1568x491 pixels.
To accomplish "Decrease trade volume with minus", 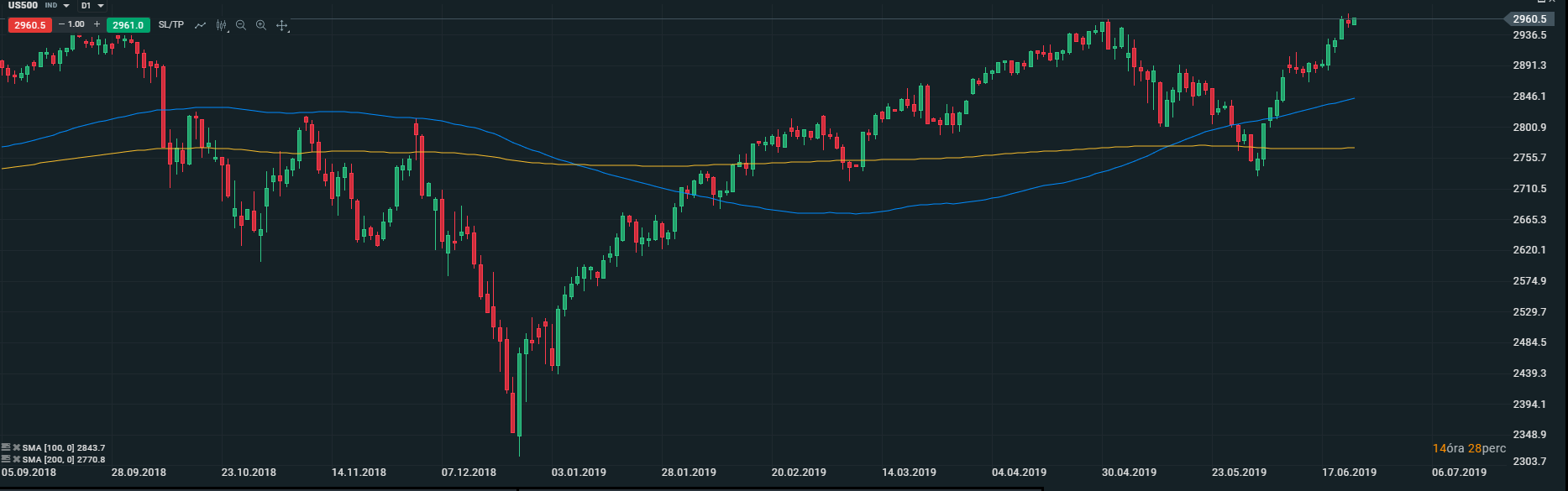I will [x=61, y=24].
